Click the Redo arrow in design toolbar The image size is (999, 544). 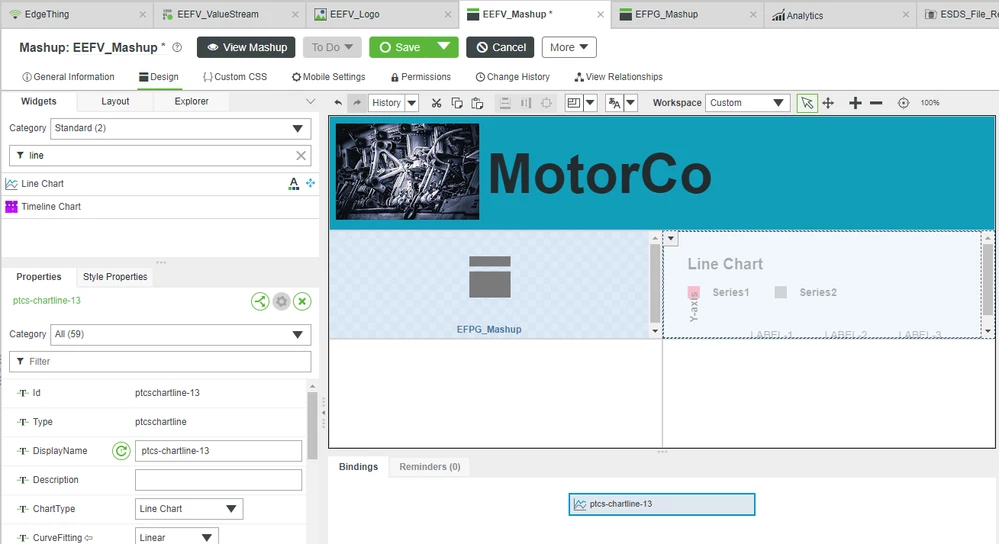click(x=357, y=103)
